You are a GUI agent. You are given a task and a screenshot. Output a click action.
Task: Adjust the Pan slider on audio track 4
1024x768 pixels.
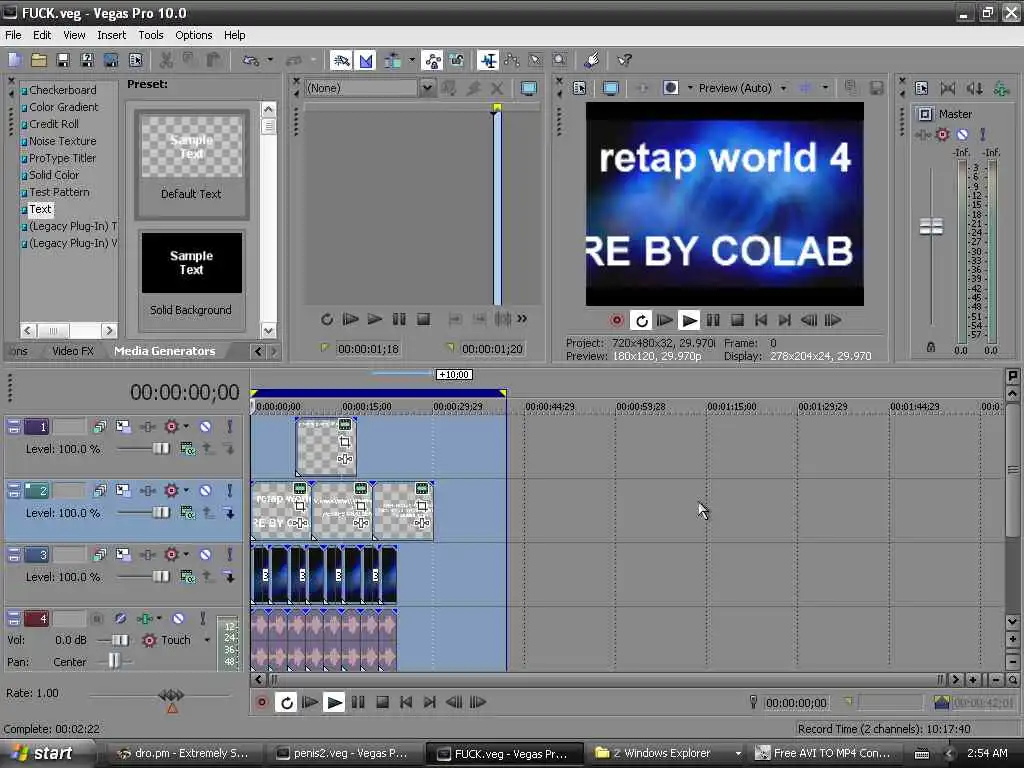click(114, 661)
